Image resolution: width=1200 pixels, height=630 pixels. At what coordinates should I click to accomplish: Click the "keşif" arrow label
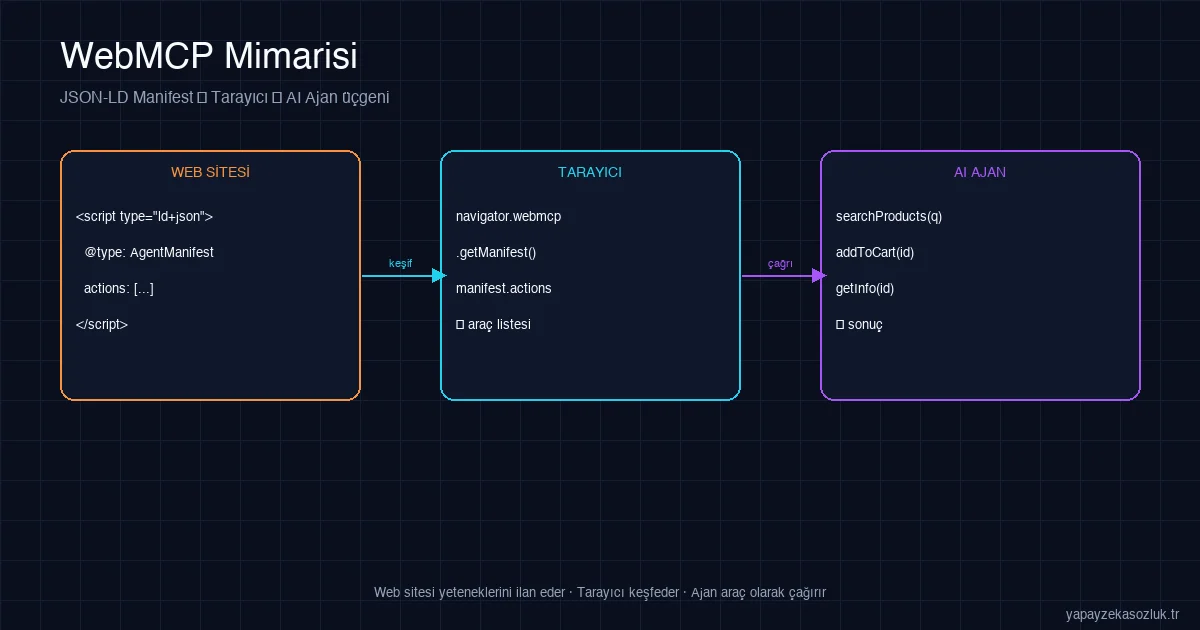pos(400,263)
